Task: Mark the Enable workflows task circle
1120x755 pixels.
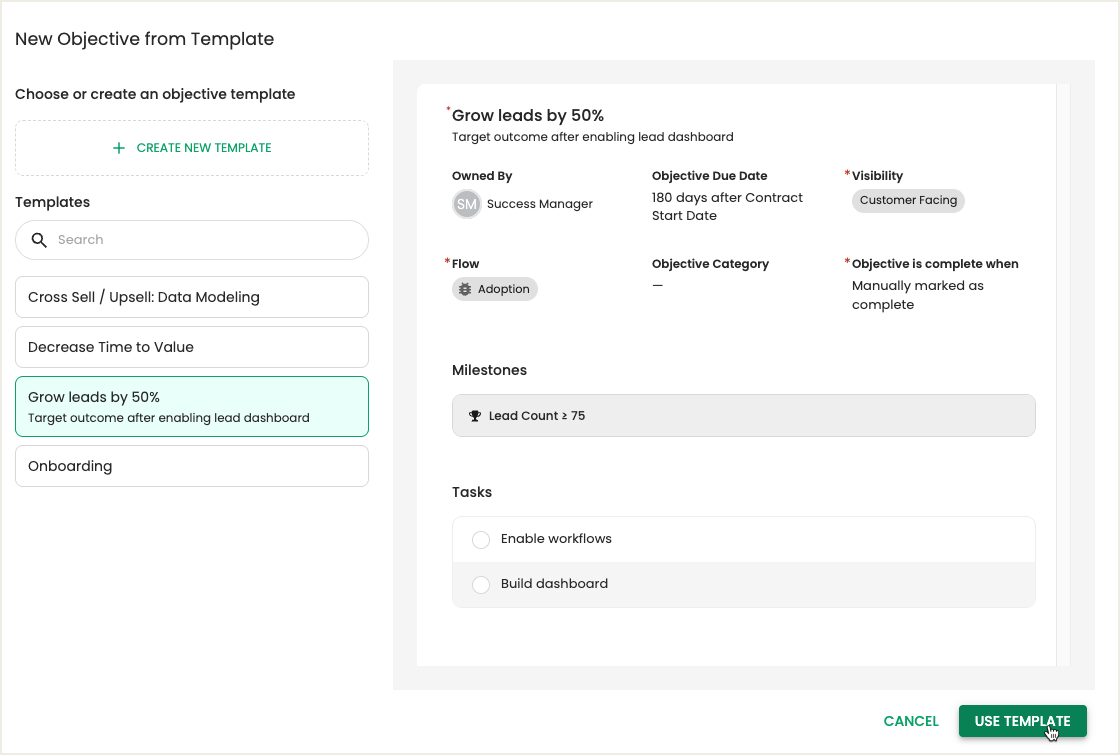Action: click(x=481, y=539)
